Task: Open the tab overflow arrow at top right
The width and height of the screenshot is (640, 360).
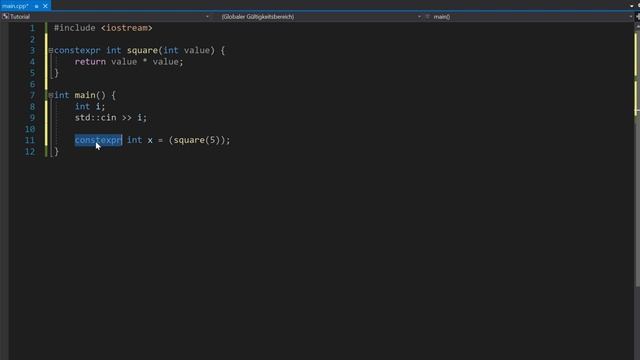Action: point(632,6)
